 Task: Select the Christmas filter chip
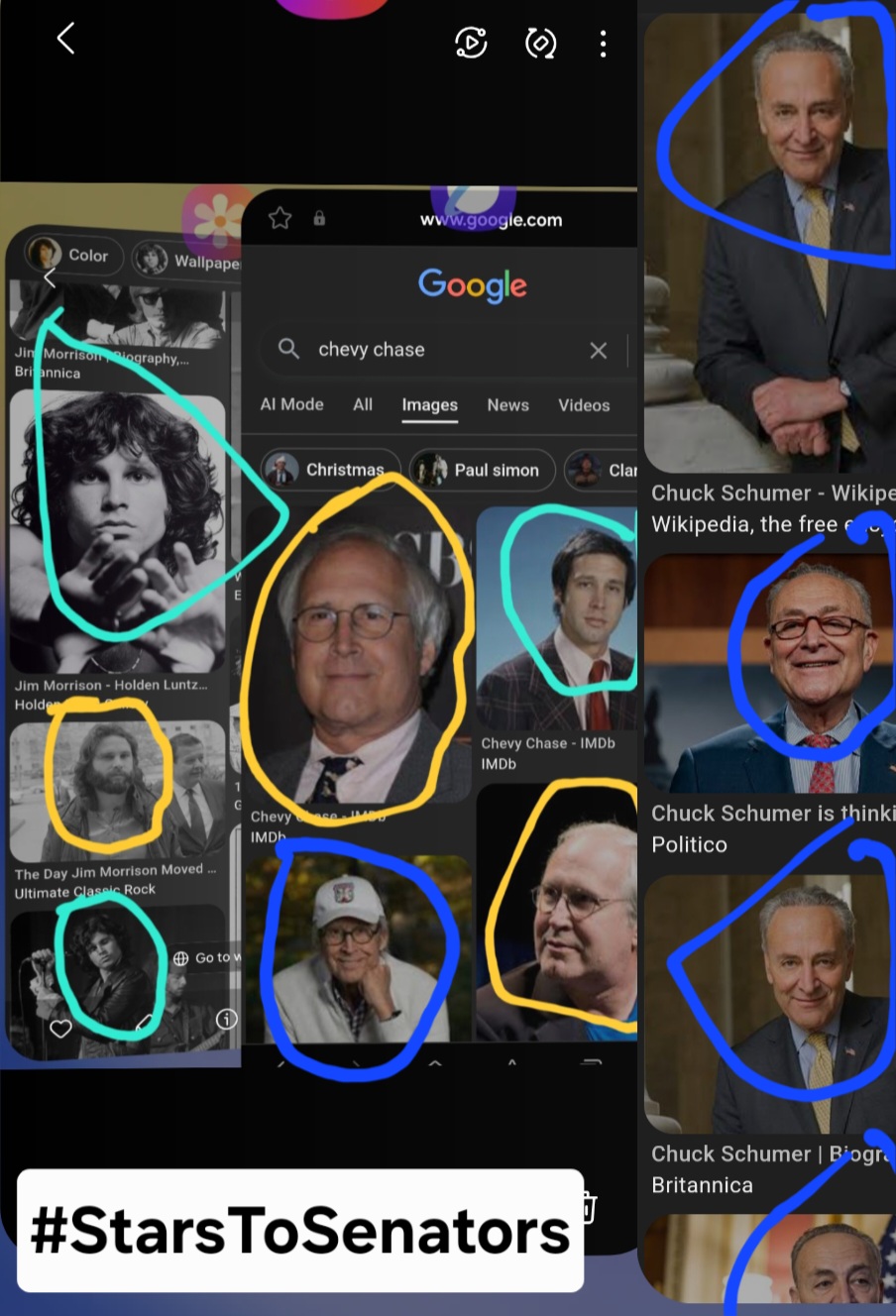click(x=331, y=470)
